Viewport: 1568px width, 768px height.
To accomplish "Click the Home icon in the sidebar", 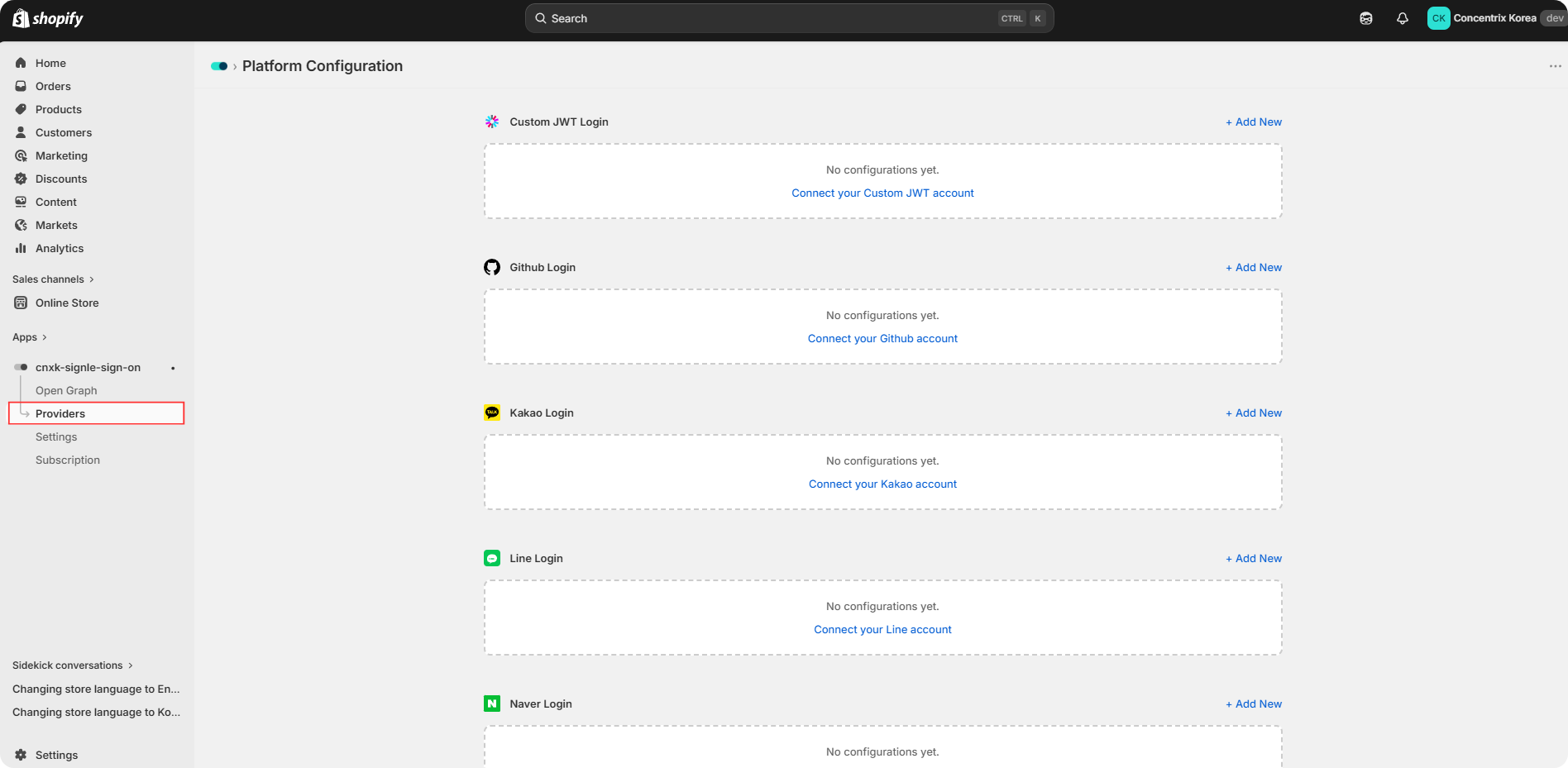I will (x=21, y=63).
